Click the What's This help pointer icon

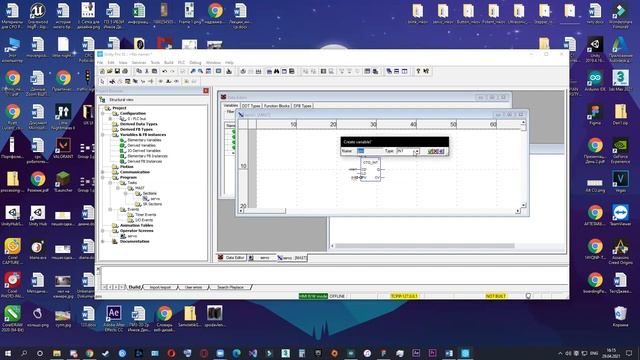(x=426, y=71)
